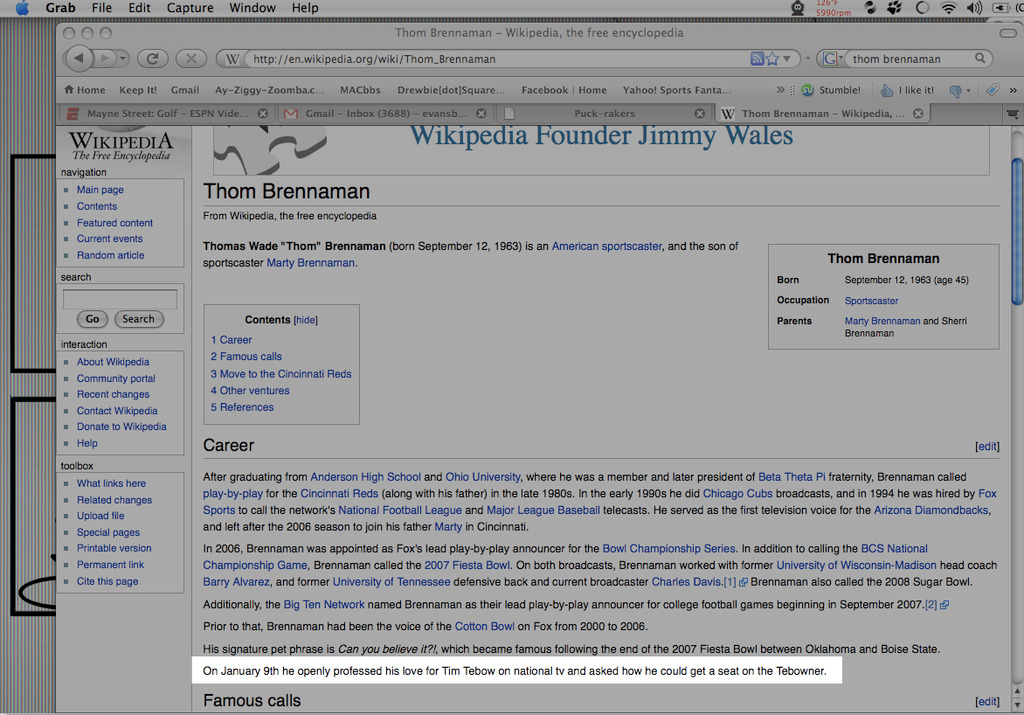The image size is (1024, 715).
Task: Click the Google search engine icon
Action: pyautogui.click(x=829, y=59)
